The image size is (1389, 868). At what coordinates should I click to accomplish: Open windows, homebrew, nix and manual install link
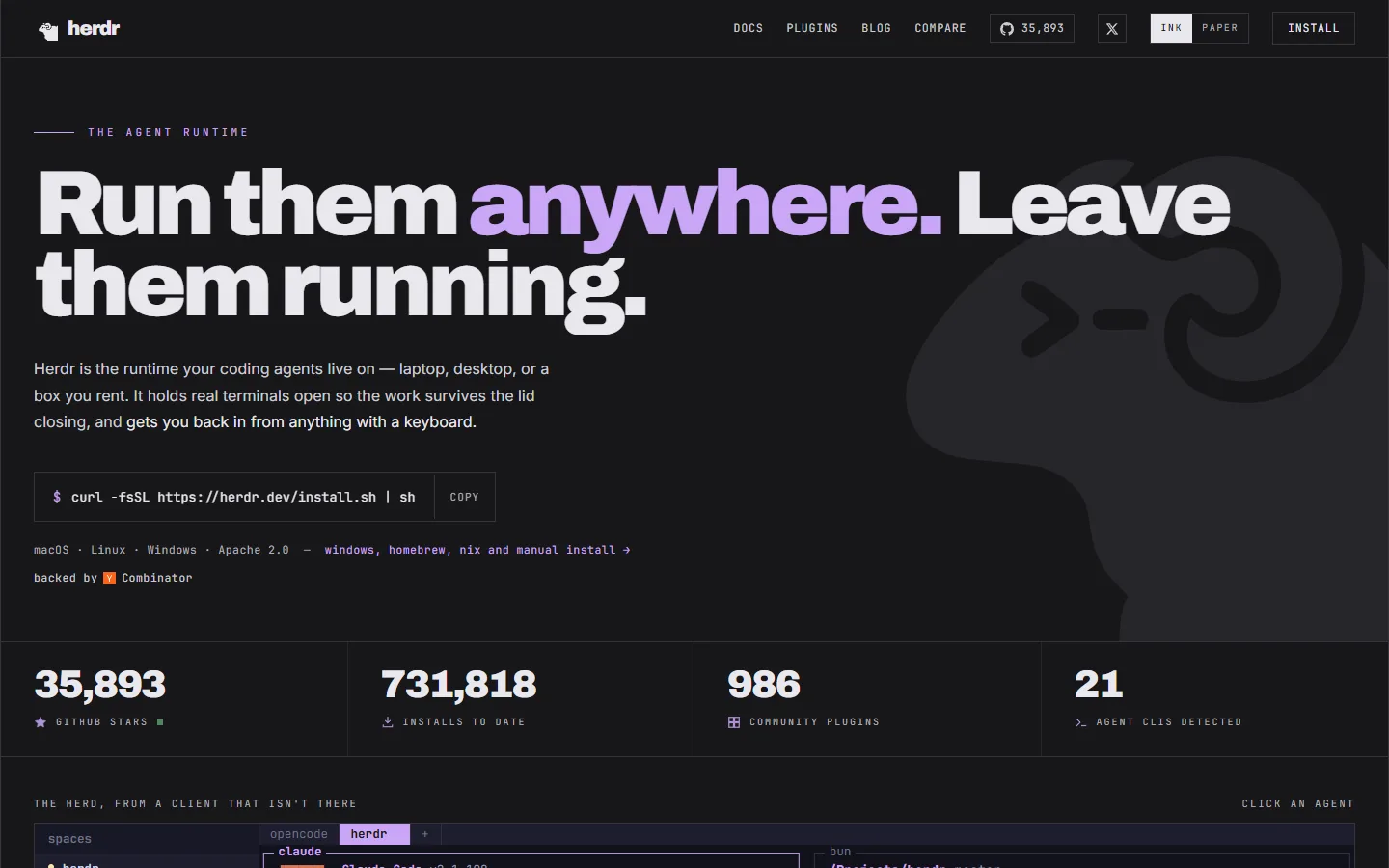click(477, 550)
